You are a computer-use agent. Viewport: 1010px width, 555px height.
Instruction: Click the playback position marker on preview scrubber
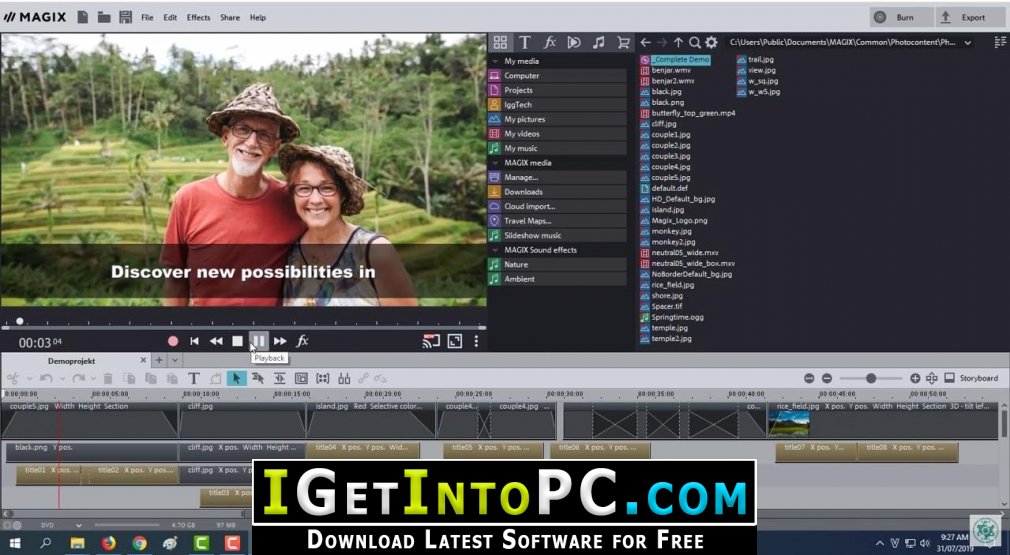tap(19, 321)
